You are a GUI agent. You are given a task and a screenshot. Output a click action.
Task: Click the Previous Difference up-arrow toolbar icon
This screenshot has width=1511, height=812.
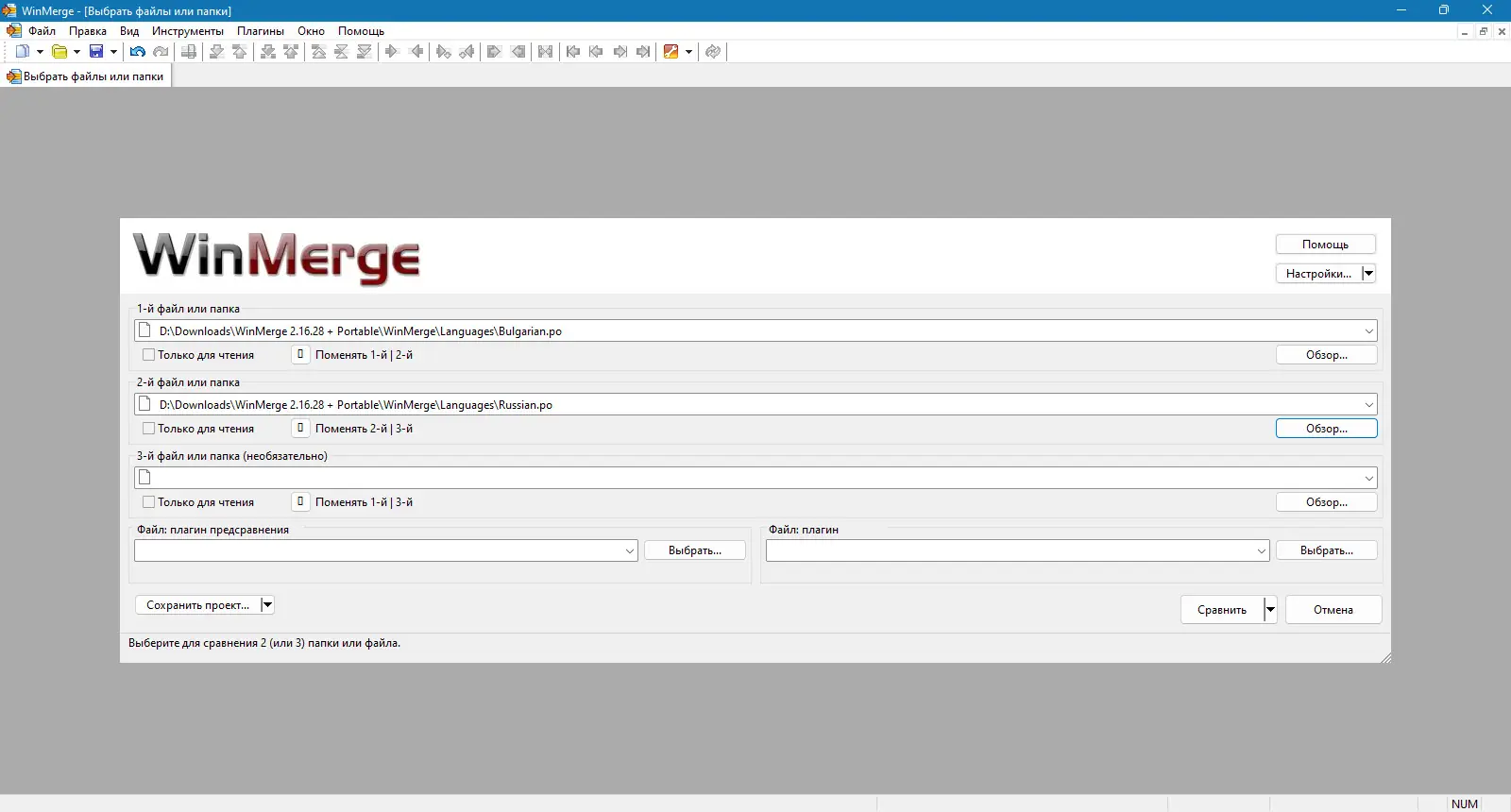239,52
